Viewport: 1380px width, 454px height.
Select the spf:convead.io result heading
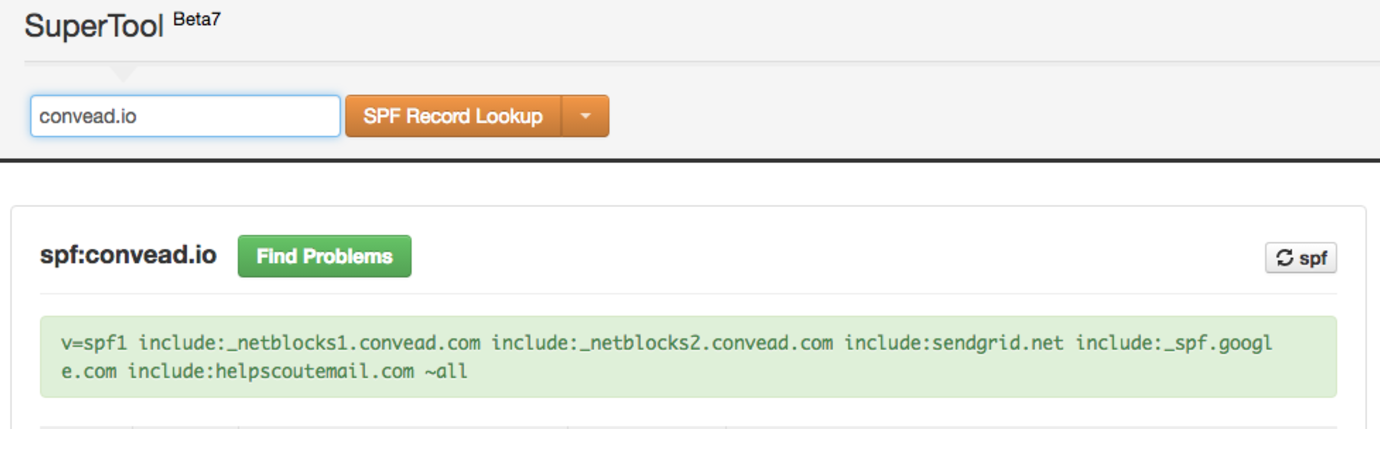pyautogui.click(x=128, y=255)
